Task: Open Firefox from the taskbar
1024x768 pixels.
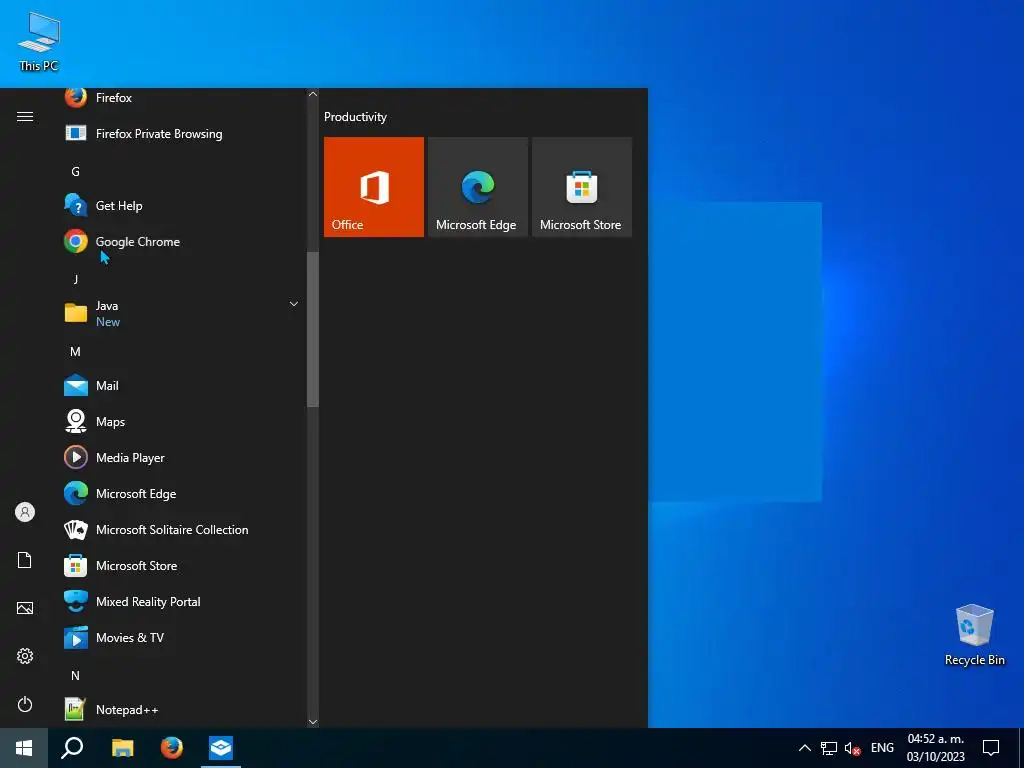Action: pyautogui.click(x=172, y=748)
